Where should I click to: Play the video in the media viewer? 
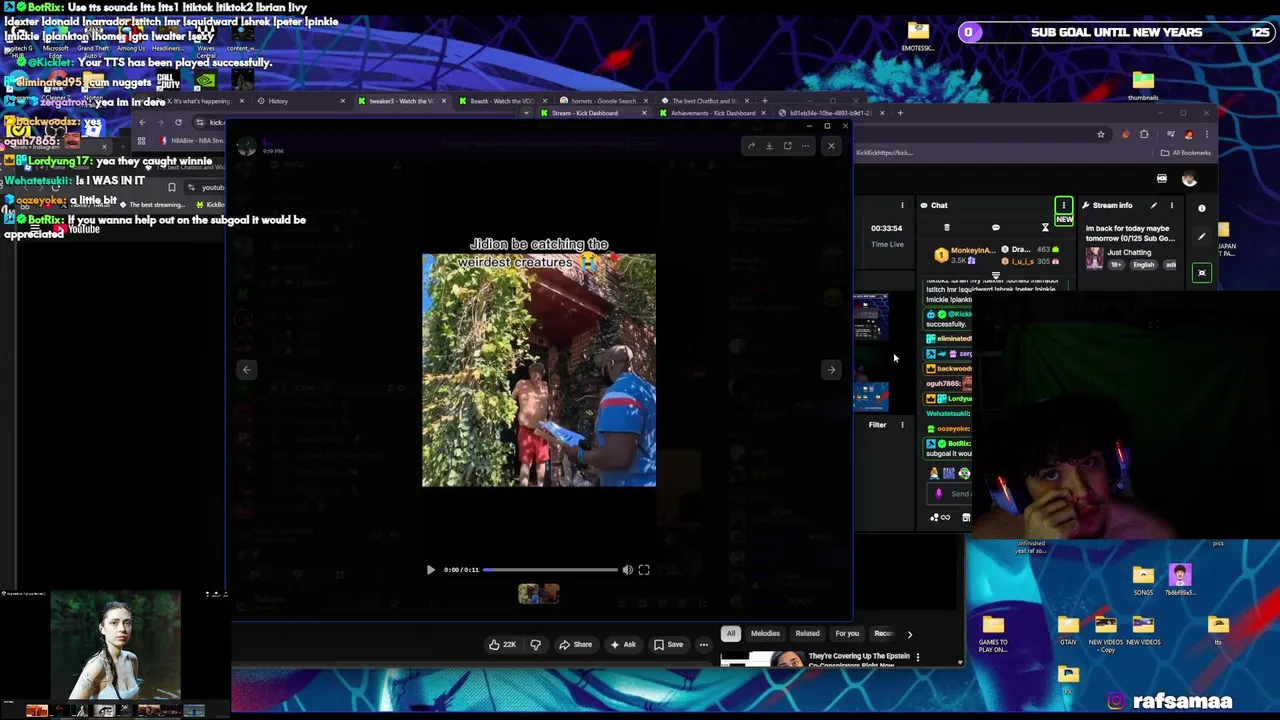pos(431,570)
